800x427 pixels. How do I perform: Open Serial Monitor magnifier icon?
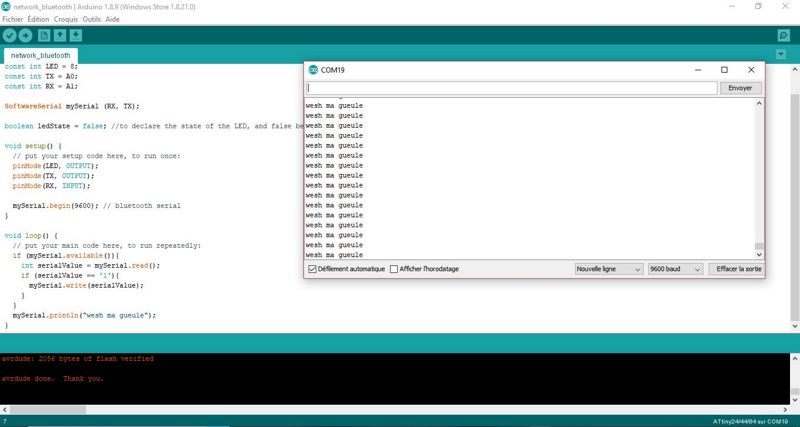(784, 35)
